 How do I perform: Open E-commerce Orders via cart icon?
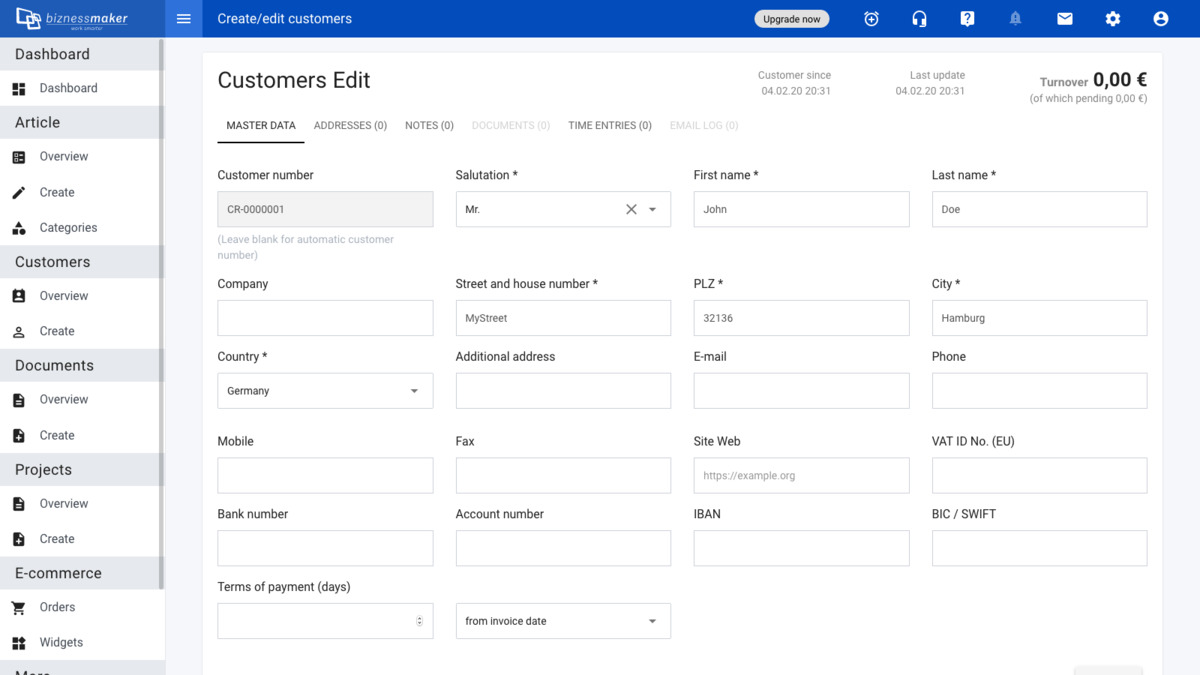19,607
